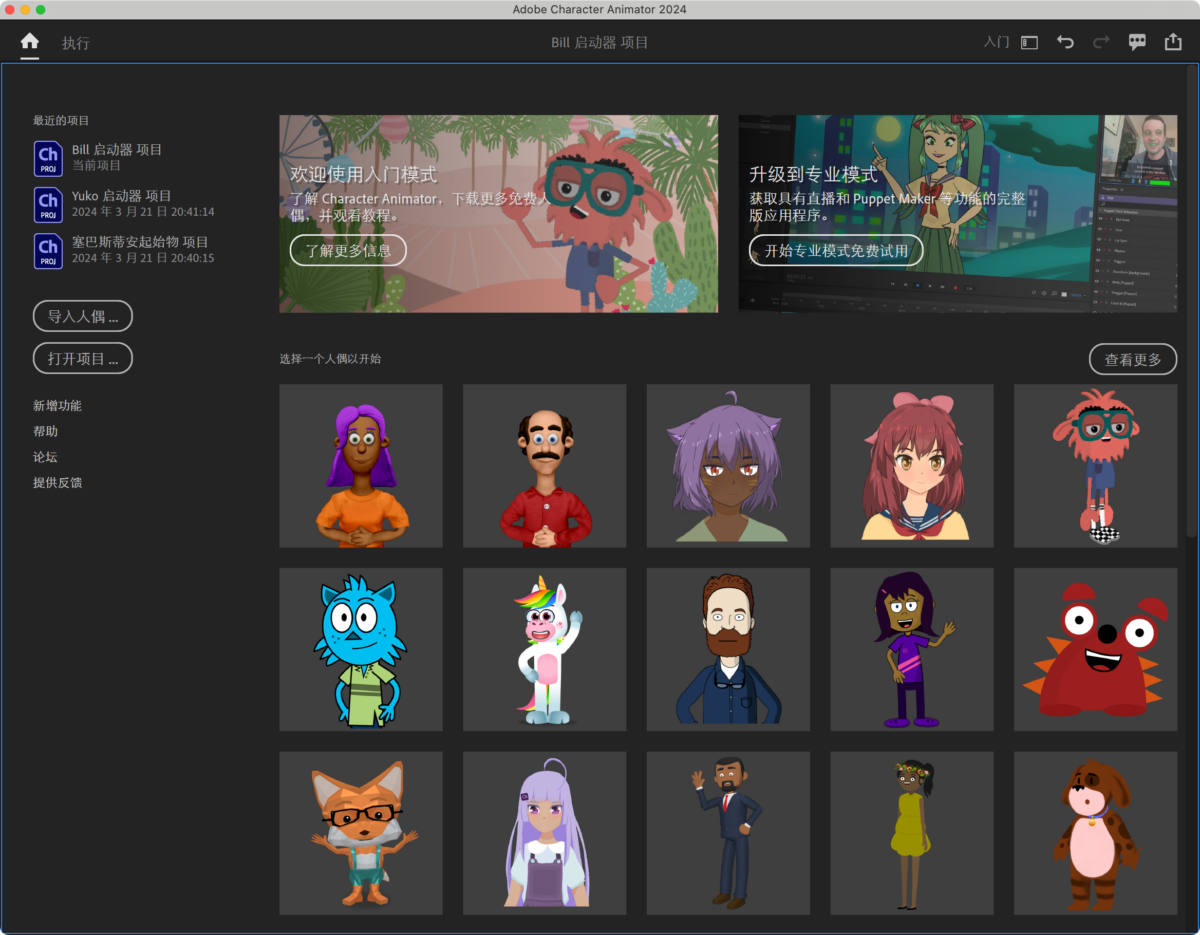Viewport: 1200px width, 935px height.
Task: Open the 塞巴斯蒂安起始物 项目 recent project
Action: 124,249
